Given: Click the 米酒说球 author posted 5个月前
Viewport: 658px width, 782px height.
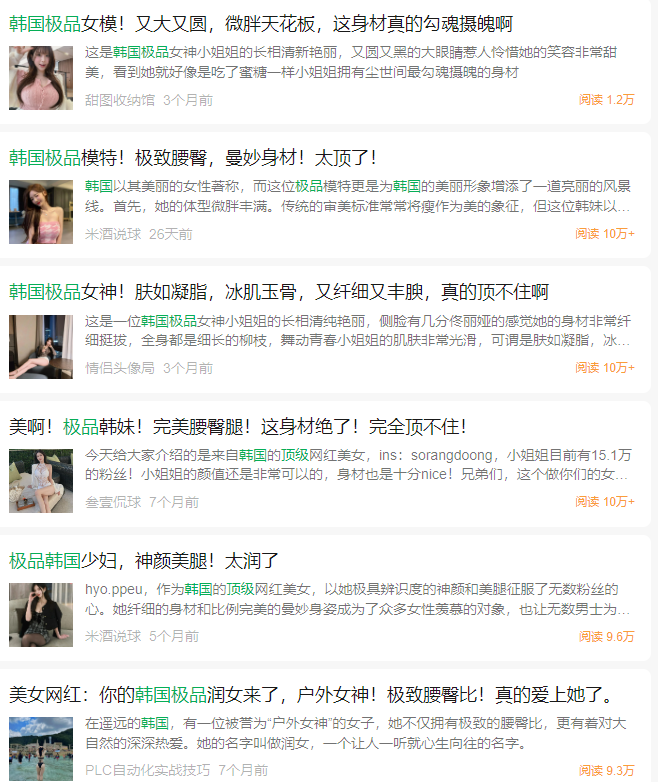Looking at the screenshot, I should (113, 636).
